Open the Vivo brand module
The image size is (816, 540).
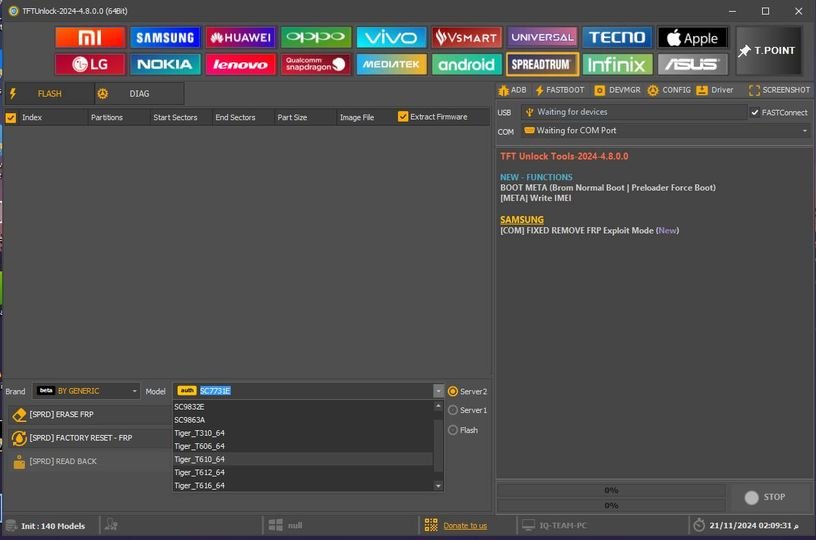point(391,37)
